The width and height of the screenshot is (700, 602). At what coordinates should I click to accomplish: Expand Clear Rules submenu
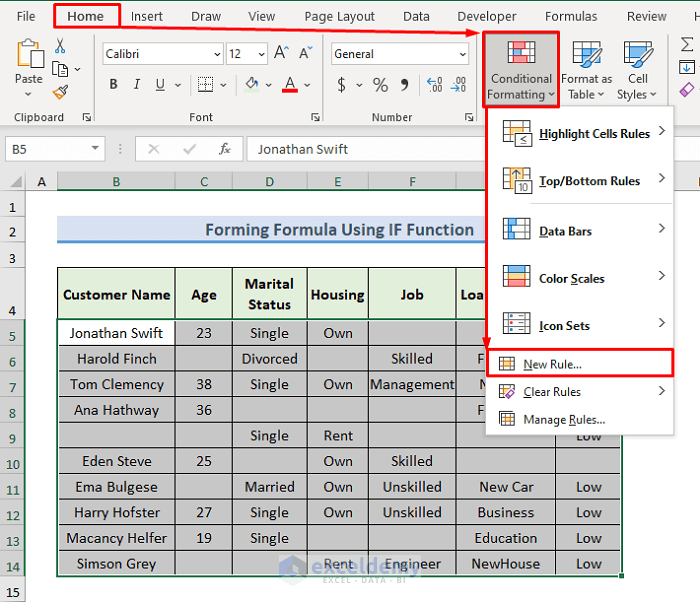pyautogui.click(x=579, y=392)
